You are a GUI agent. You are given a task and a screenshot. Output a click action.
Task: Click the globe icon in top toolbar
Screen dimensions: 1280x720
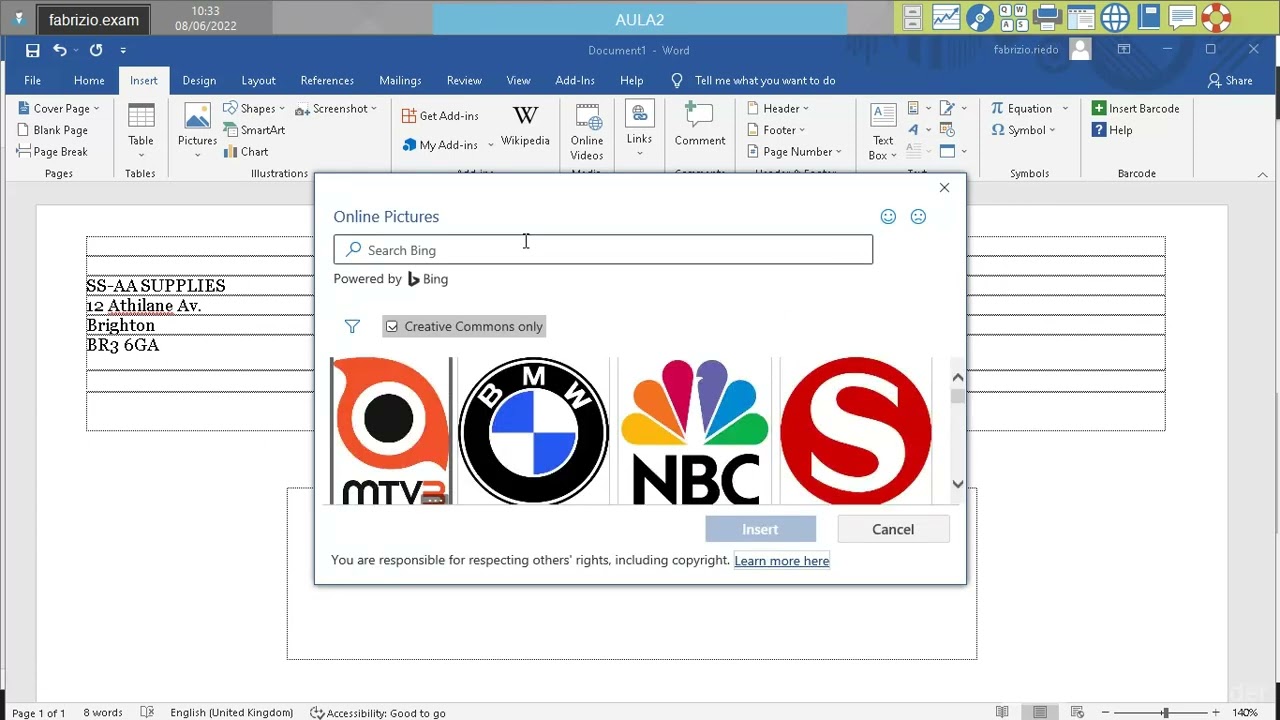[1115, 17]
